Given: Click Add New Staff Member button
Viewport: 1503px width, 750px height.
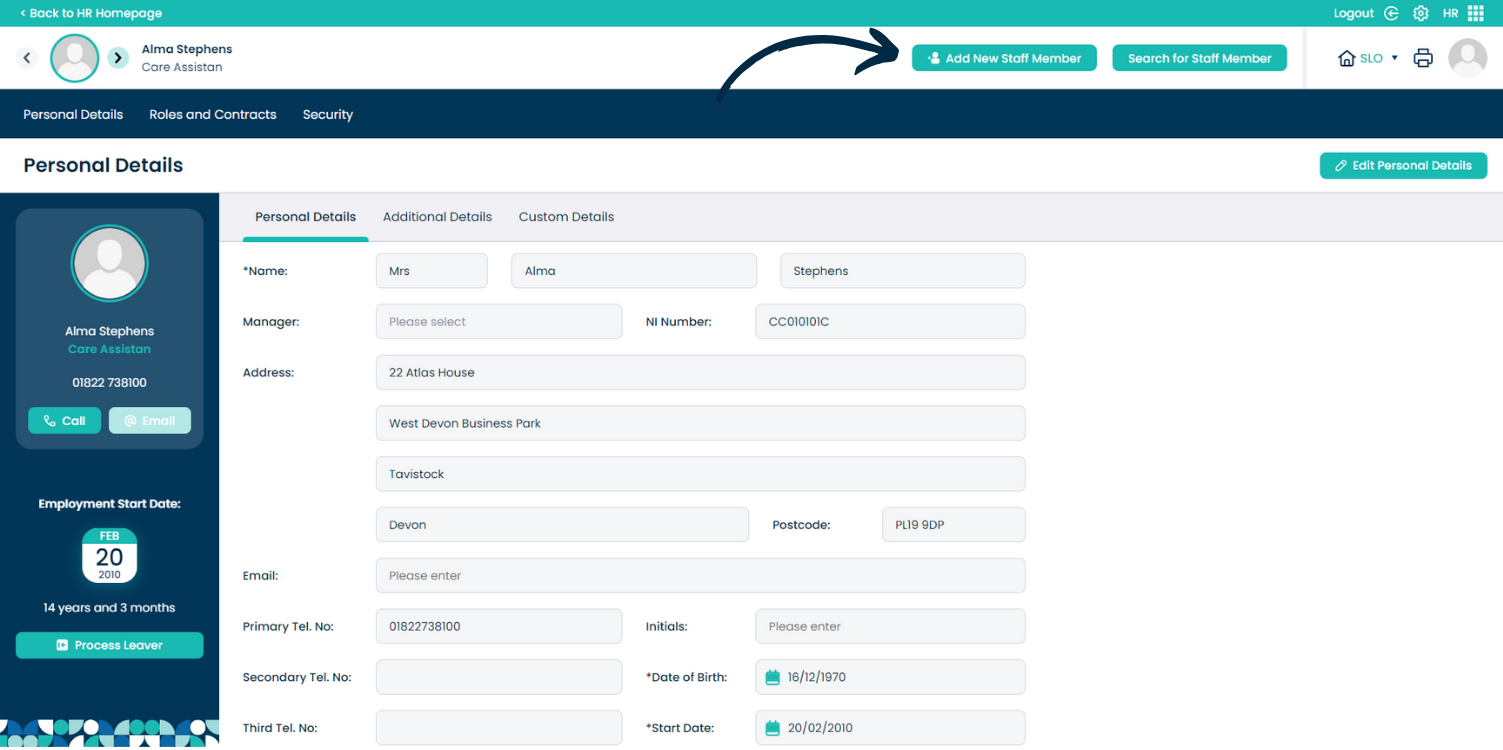Looking at the screenshot, I should 1004,58.
